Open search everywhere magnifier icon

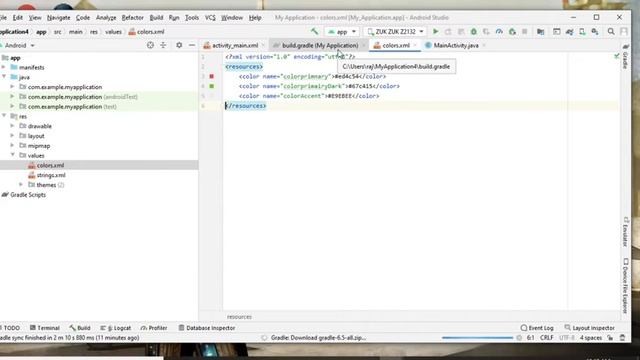(x=611, y=31)
